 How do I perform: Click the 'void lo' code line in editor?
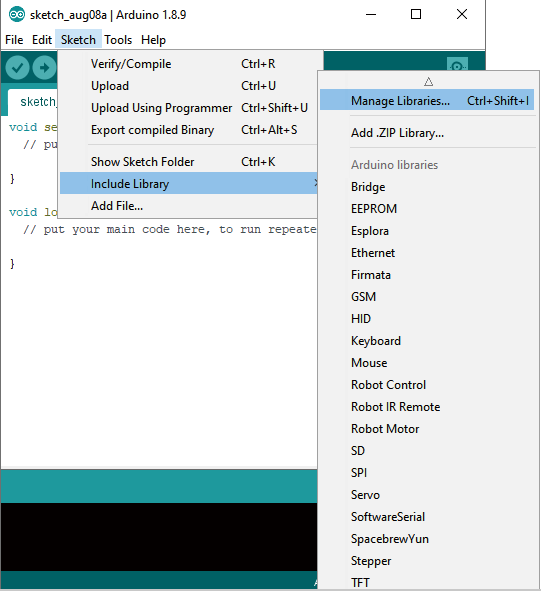[x=33, y=212]
